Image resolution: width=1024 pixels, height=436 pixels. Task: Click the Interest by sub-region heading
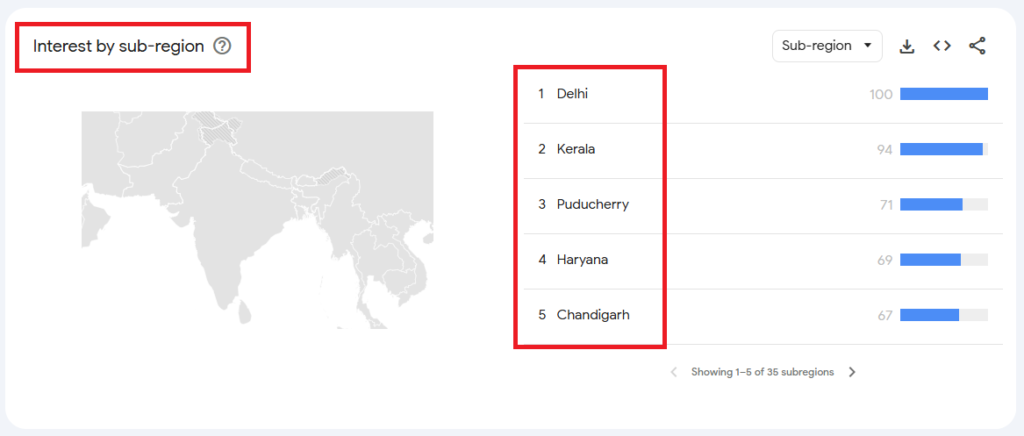coord(118,46)
